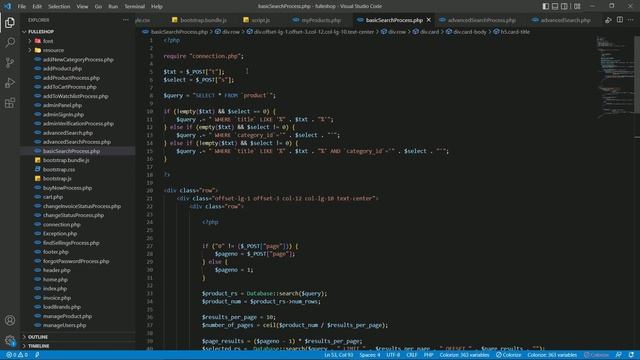This screenshot has width=640, height=360.
Task: Open the File menu
Action: (22, 6)
